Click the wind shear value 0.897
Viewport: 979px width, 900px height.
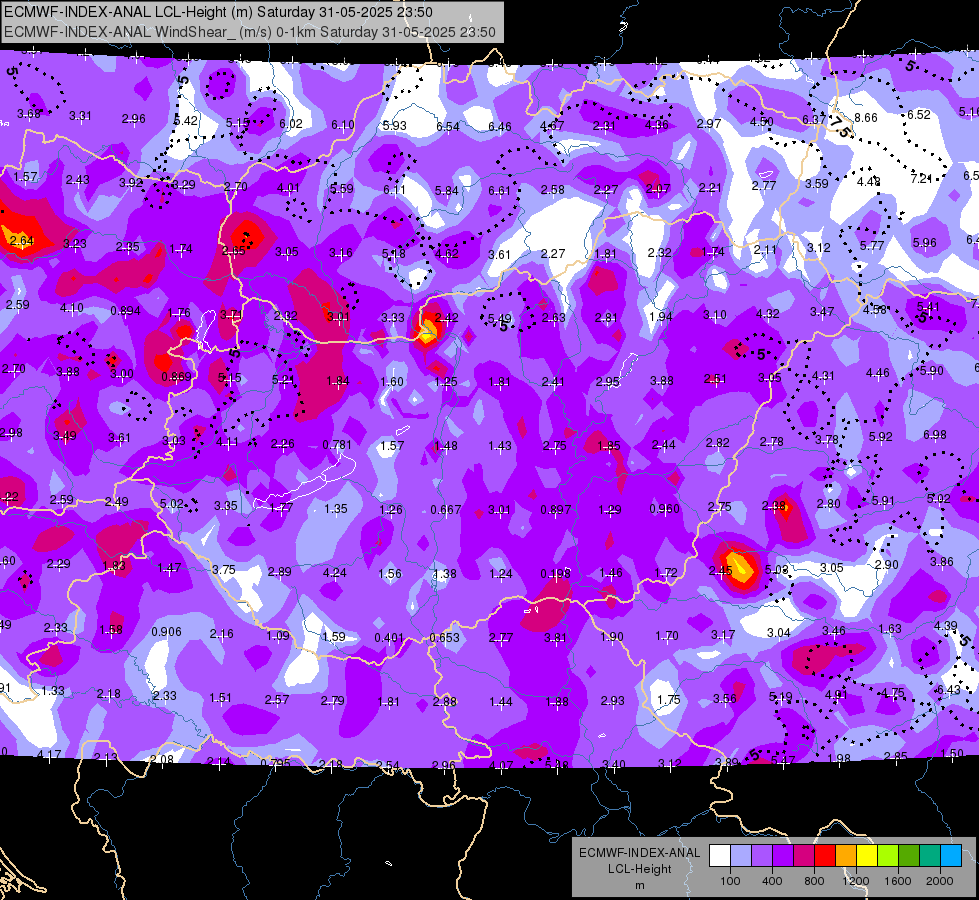tap(556, 510)
